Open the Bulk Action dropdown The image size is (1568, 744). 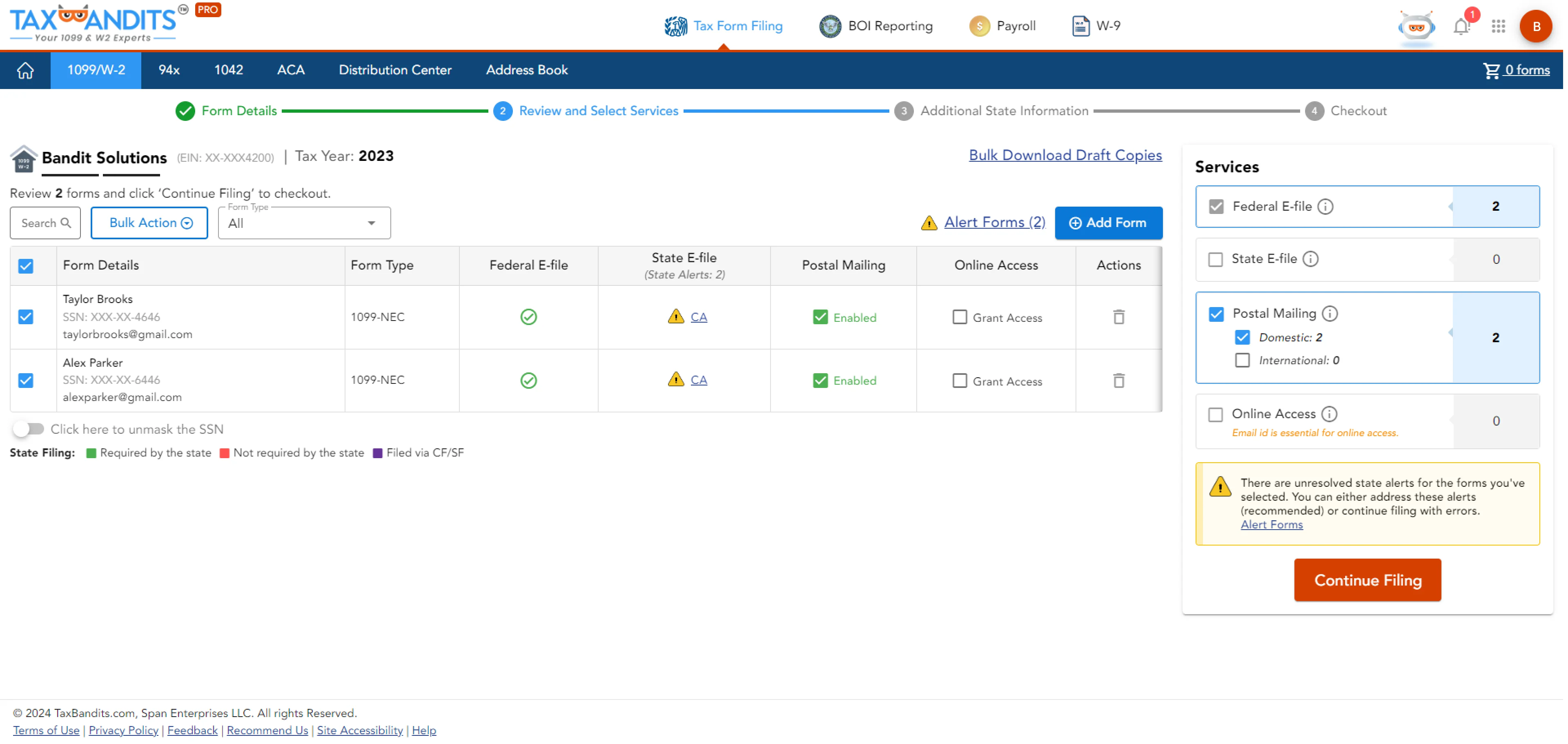click(149, 223)
